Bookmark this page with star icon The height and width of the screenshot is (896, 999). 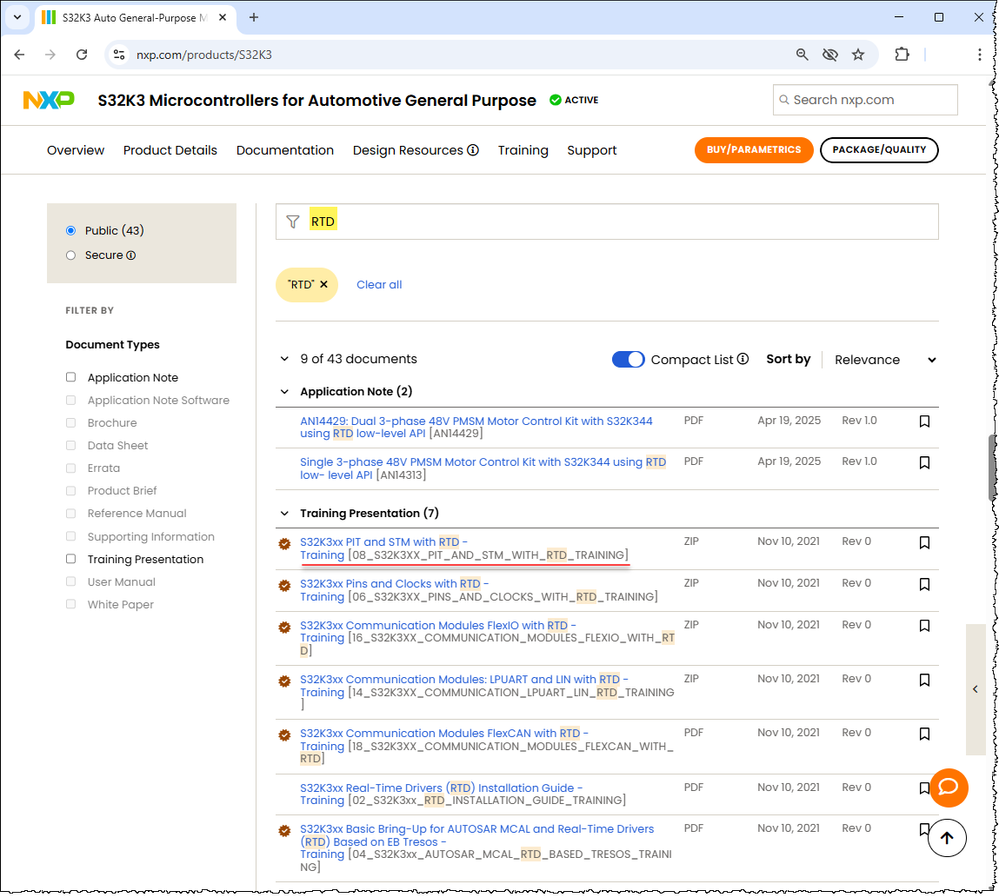pos(858,55)
